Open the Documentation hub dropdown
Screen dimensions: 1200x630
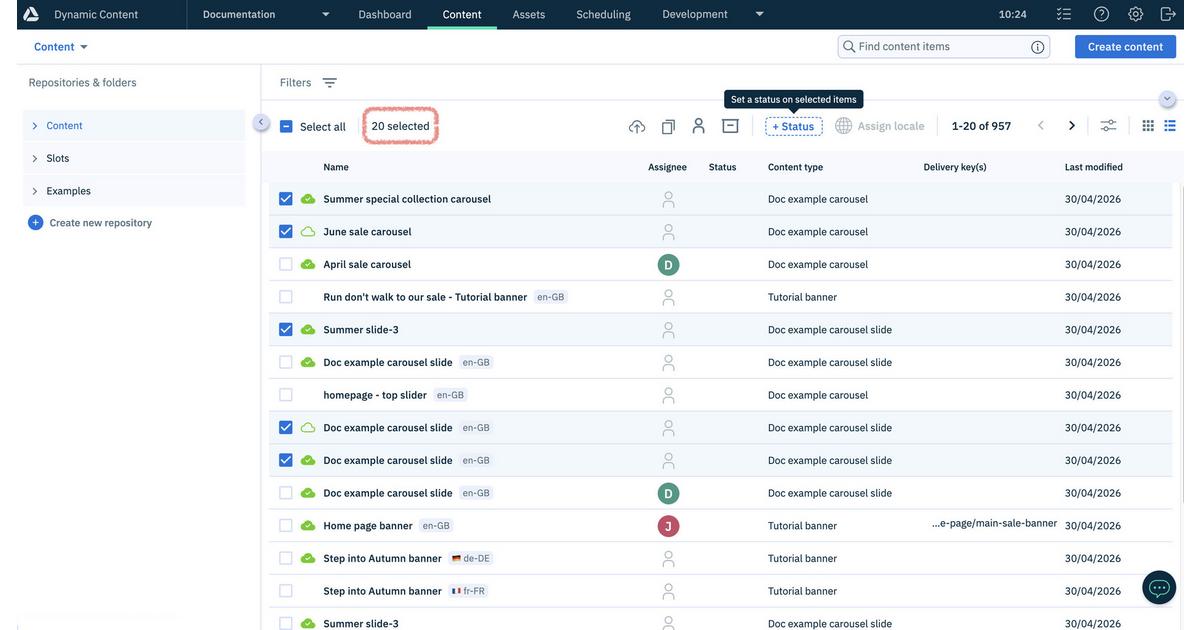click(x=266, y=14)
